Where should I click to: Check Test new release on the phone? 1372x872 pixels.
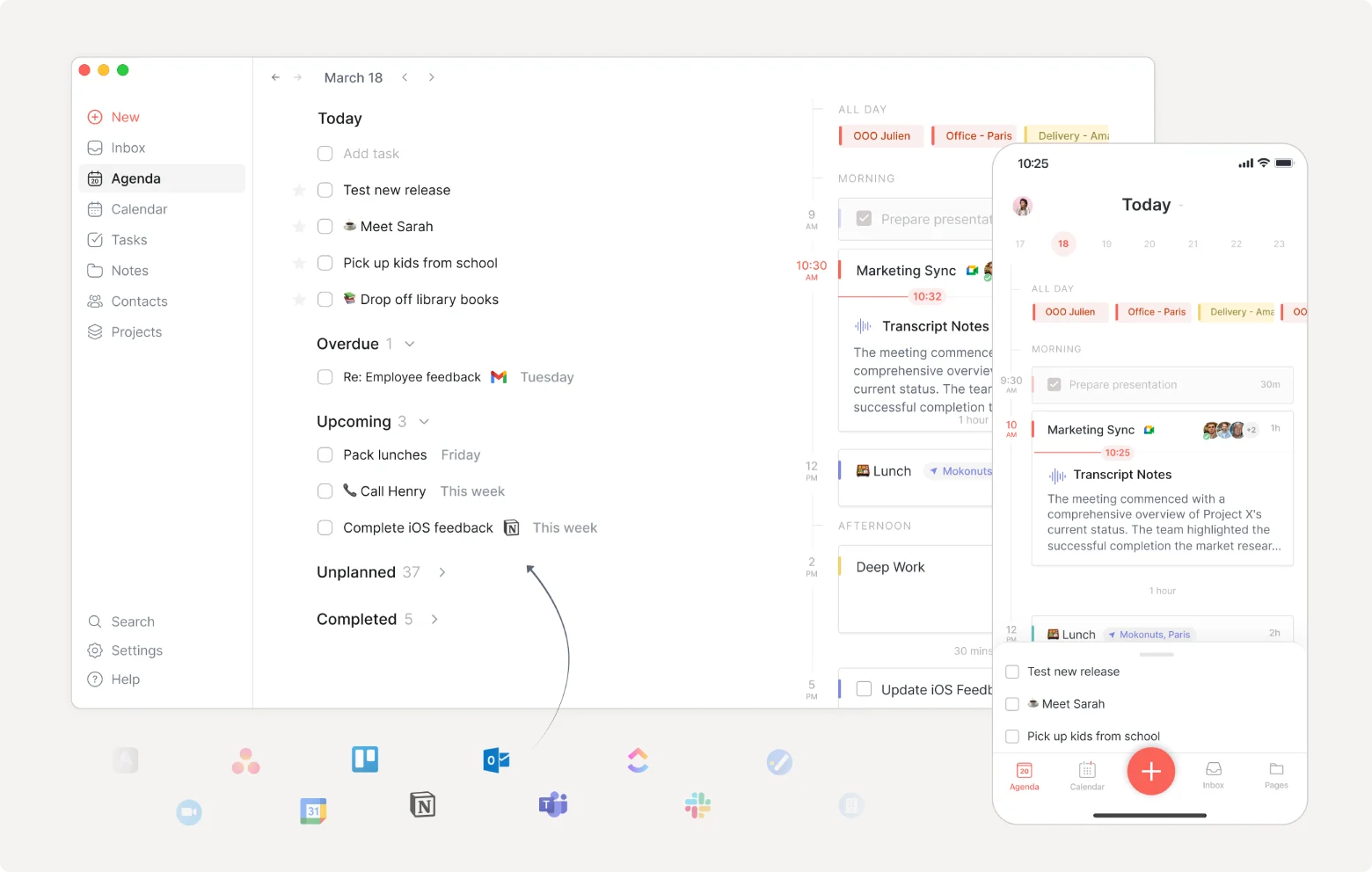click(x=1012, y=672)
